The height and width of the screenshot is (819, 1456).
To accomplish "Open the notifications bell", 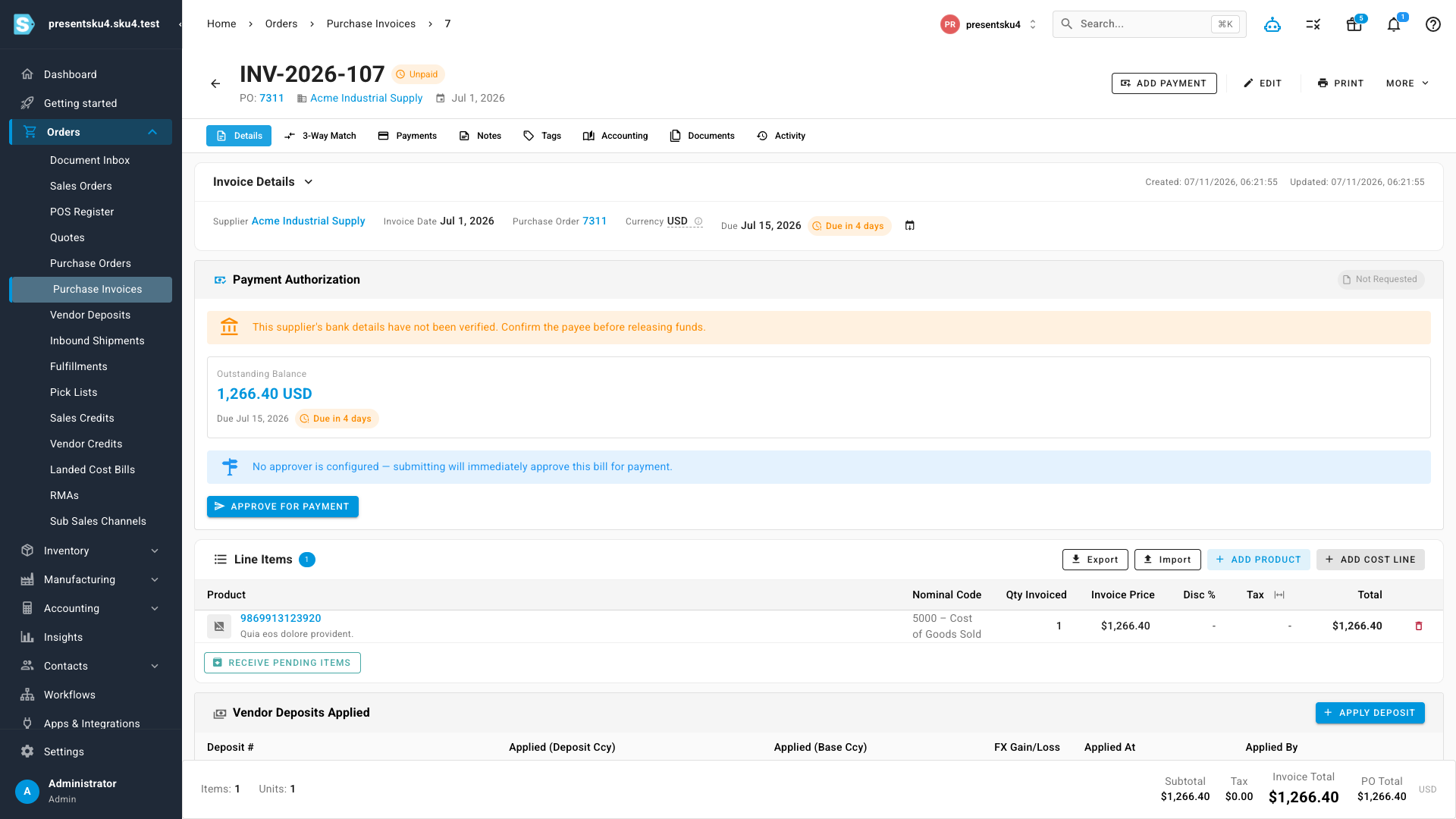I will click(1394, 24).
